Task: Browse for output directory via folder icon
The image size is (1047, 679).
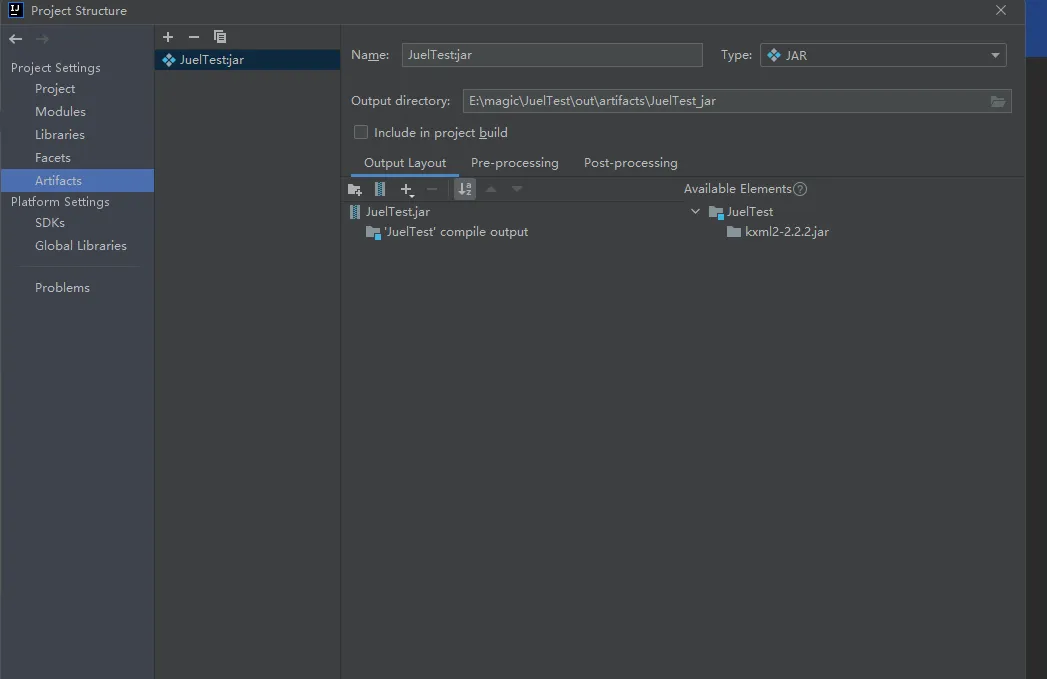Action: 997,101
